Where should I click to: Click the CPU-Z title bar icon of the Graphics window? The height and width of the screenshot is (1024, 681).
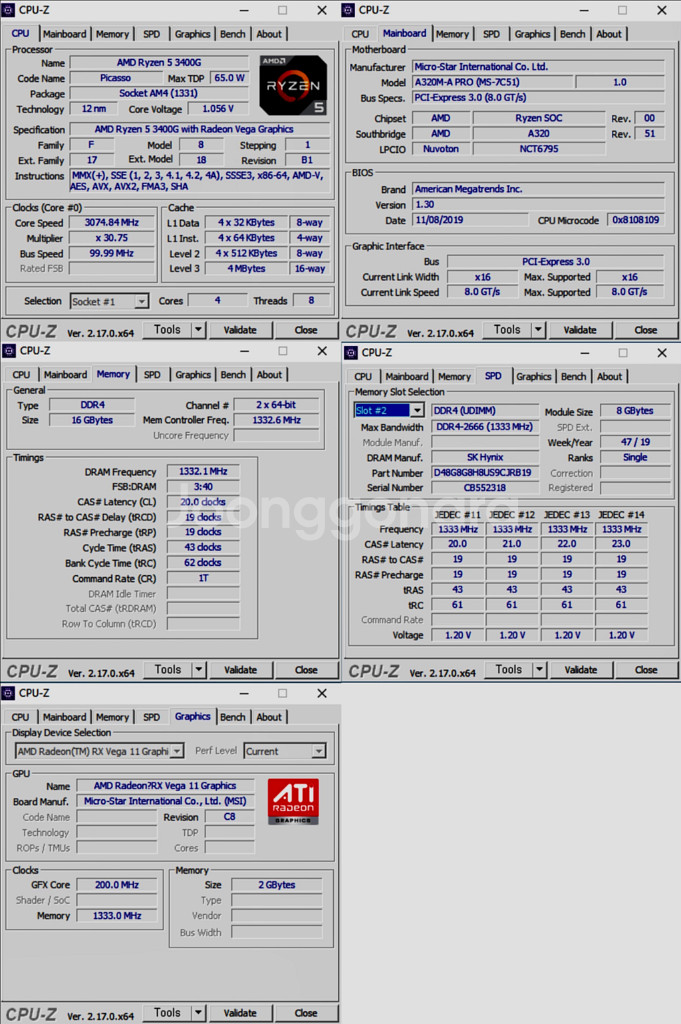point(9,692)
